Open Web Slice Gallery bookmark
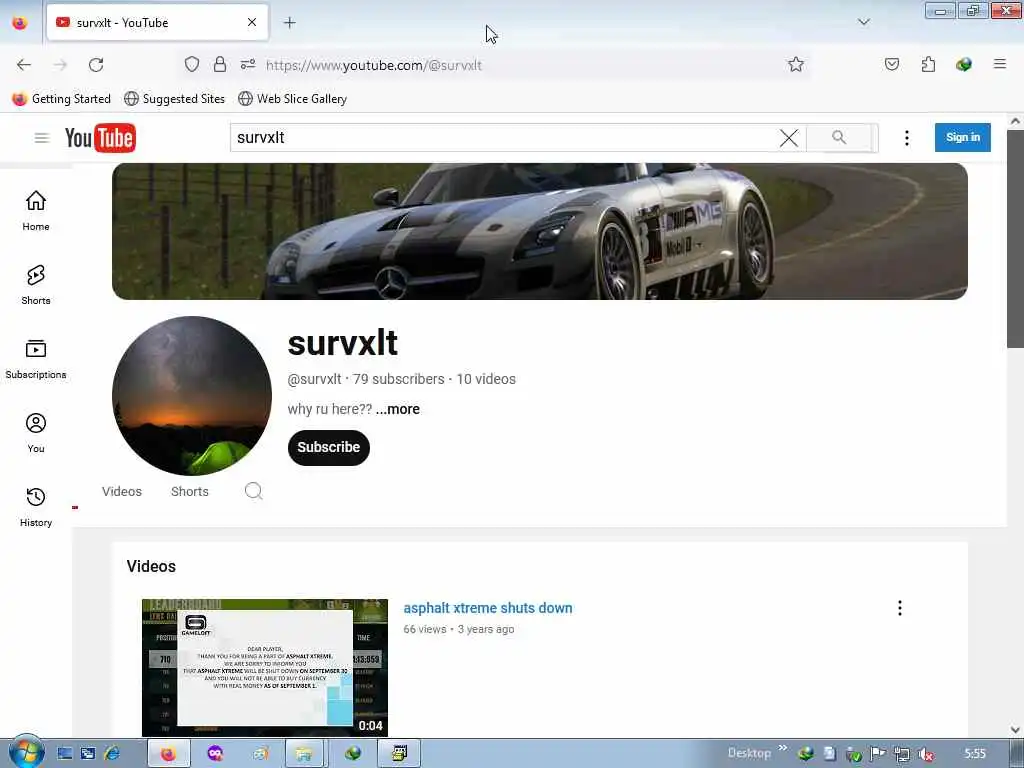Viewport: 1024px width, 768px height. pyautogui.click(x=293, y=99)
